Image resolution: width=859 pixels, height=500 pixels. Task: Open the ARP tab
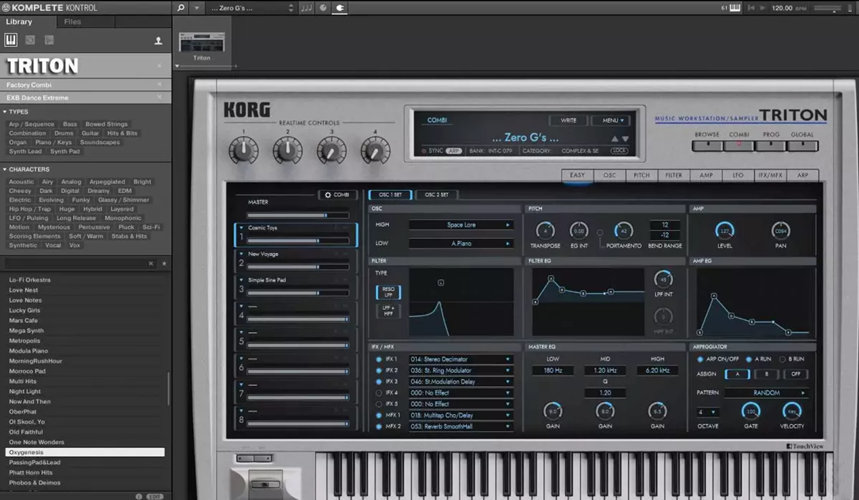pyautogui.click(x=803, y=175)
